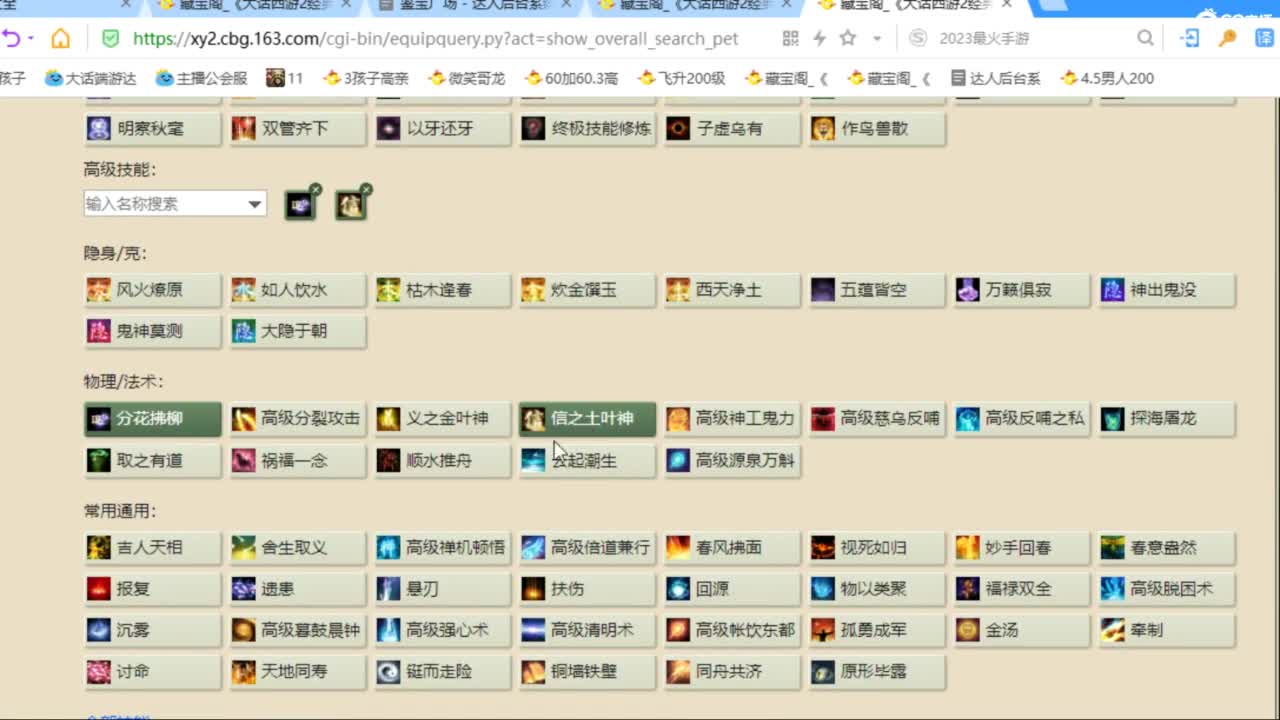Open the 主播公会服 bookmark
Viewport: 1280px width, 720px height.
(201, 78)
